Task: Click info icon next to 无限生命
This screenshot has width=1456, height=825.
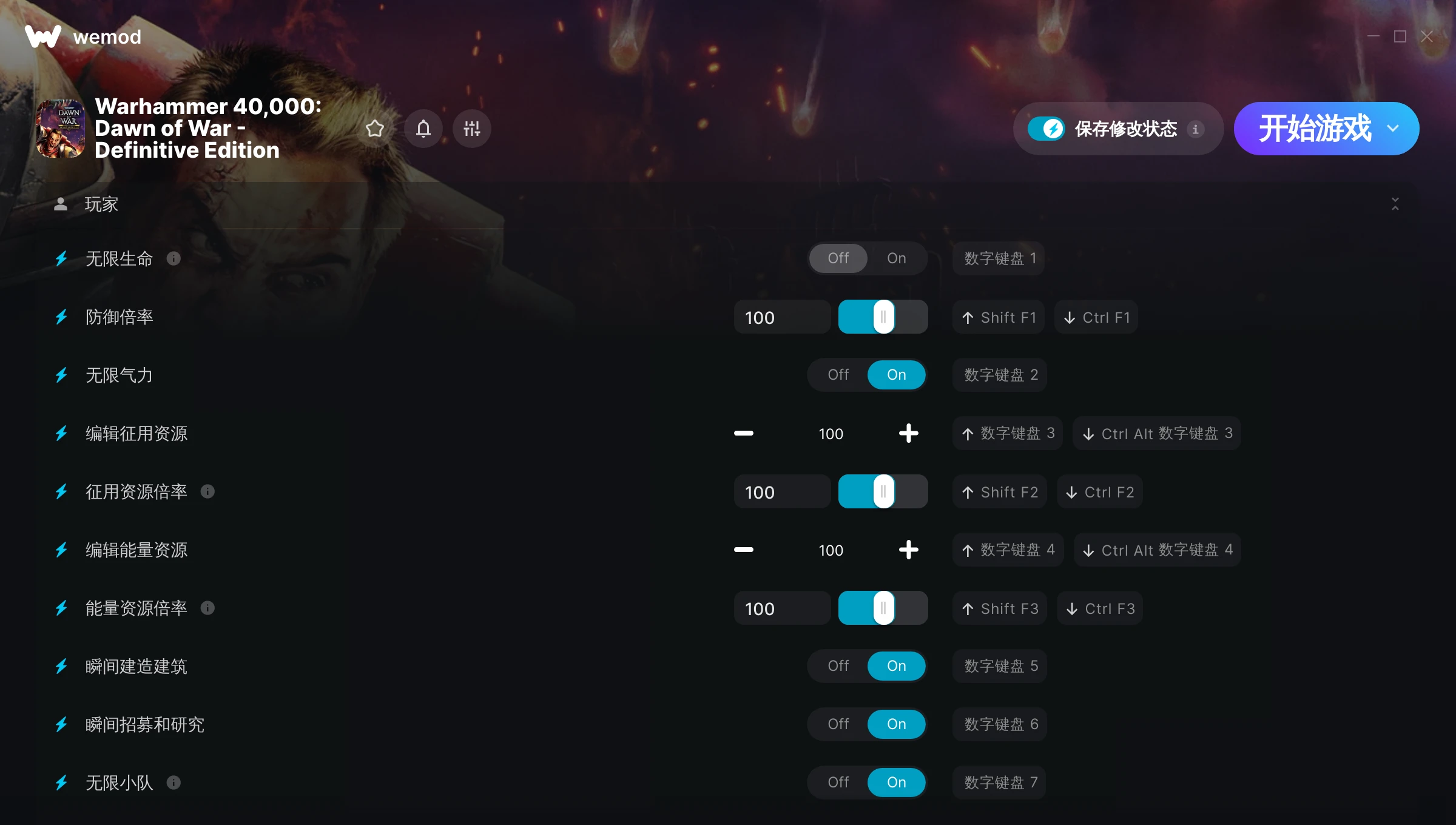Action: [174, 258]
